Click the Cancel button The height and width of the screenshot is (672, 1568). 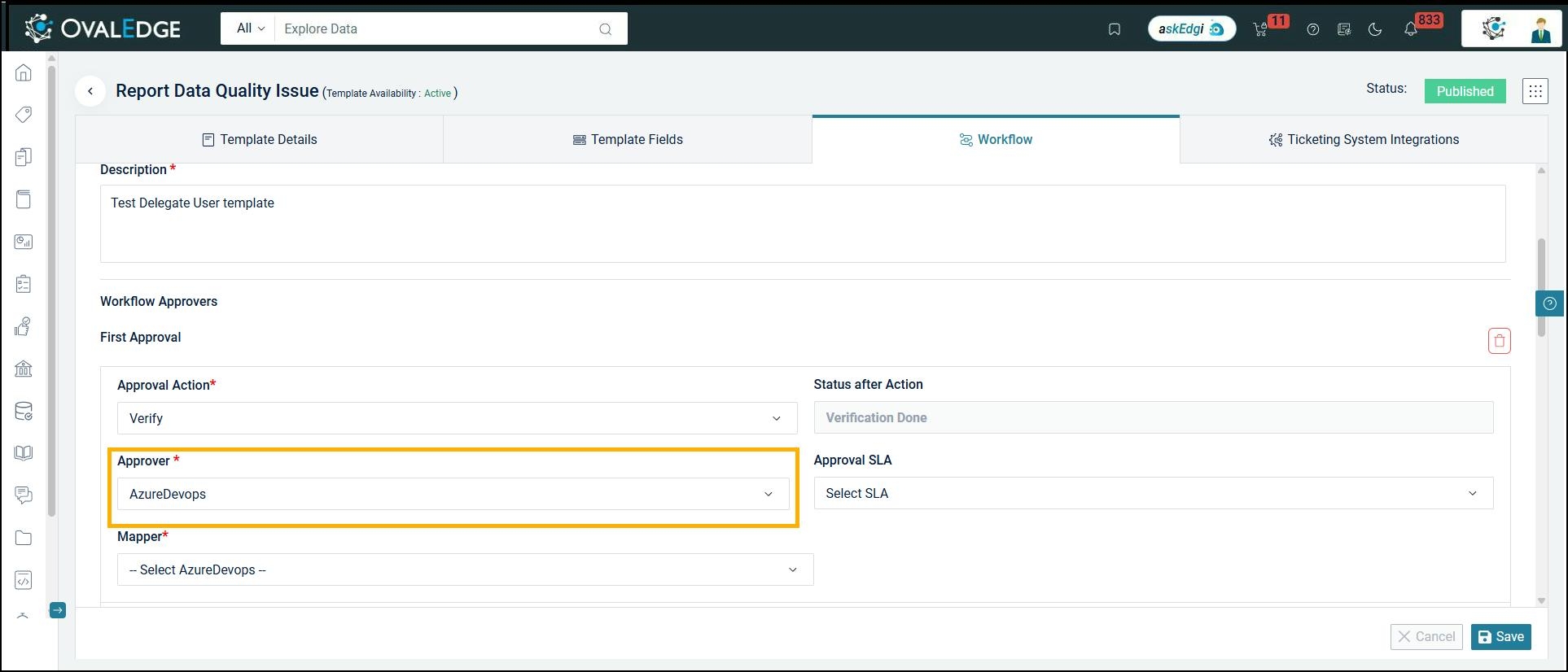point(1426,637)
